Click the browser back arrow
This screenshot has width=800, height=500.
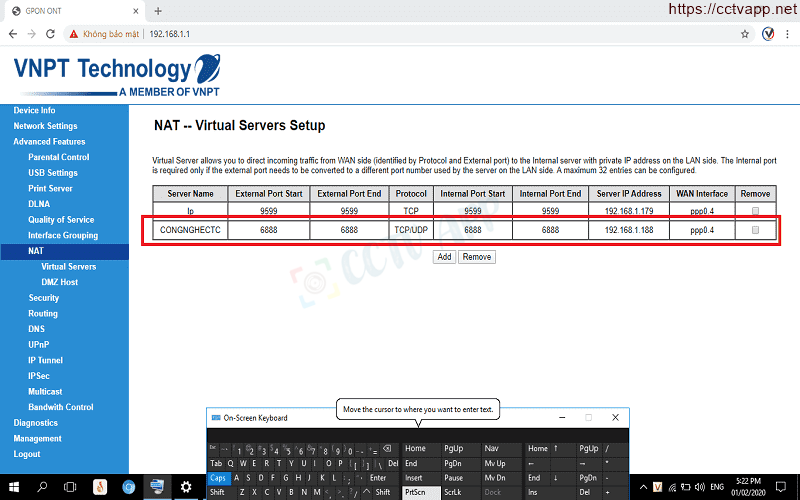12,33
